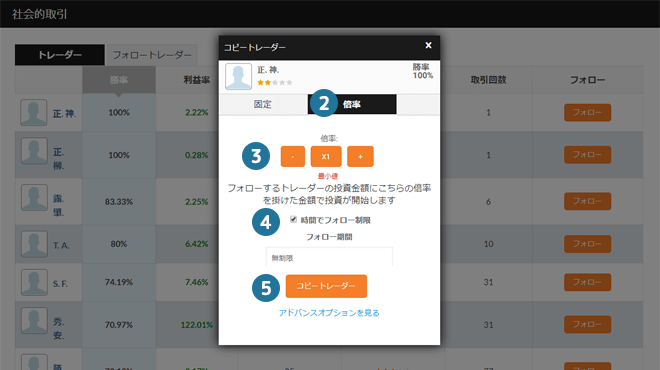The width and height of the screenshot is (660, 370).
Task: Click avatar of 正. 神. in table
Action: (x=34, y=112)
